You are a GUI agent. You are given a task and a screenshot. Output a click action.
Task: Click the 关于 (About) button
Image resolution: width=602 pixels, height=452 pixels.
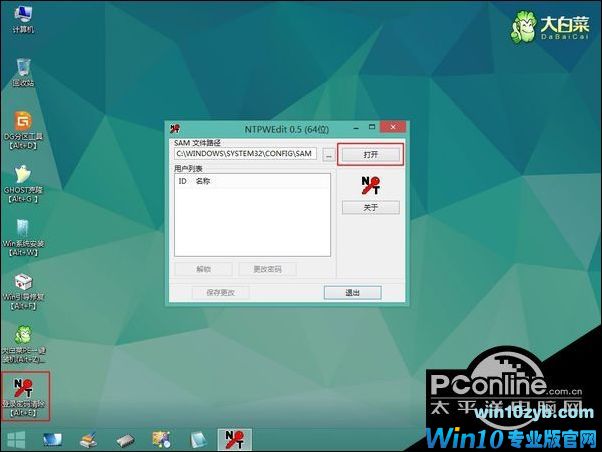click(x=370, y=208)
